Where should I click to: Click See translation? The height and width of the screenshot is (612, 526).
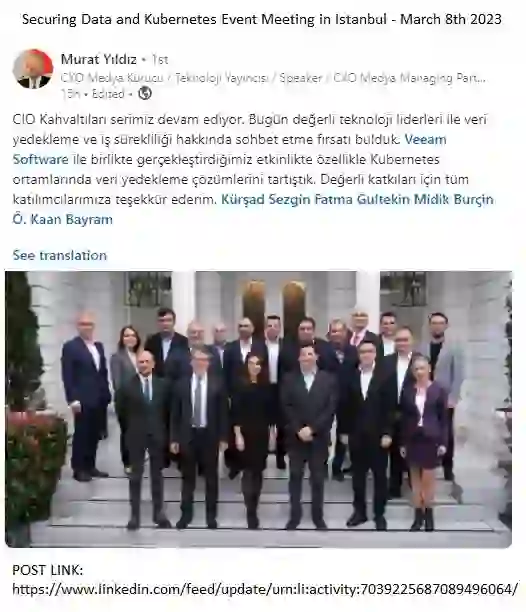click(60, 255)
